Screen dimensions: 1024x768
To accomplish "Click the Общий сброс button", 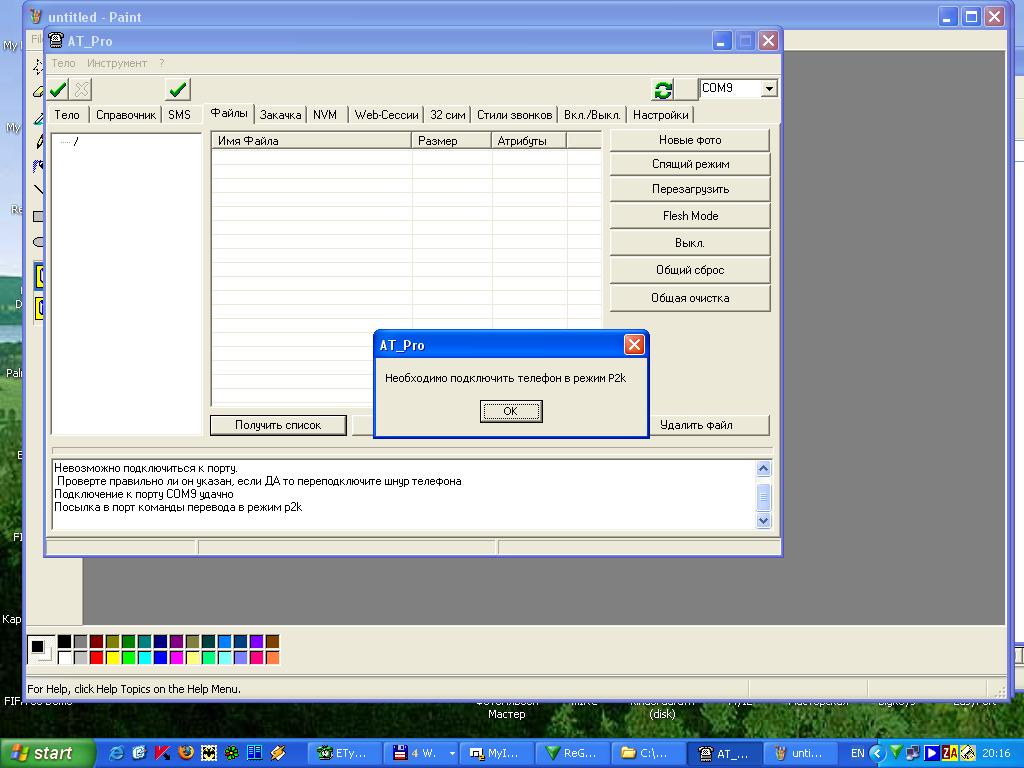I will click(x=690, y=270).
